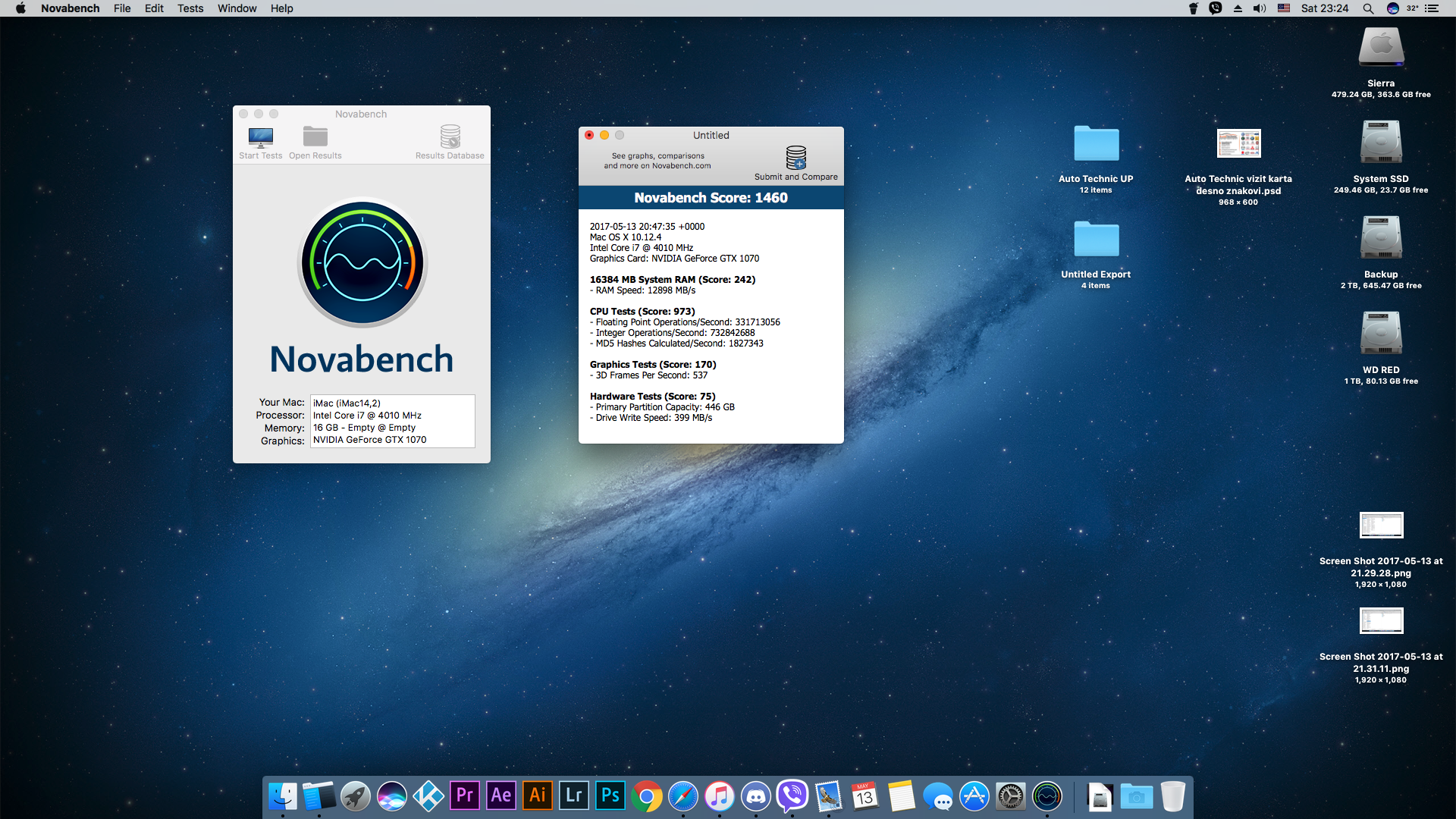Launch Launchpad rocket icon in Dock
1456x819 pixels.
click(355, 796)
